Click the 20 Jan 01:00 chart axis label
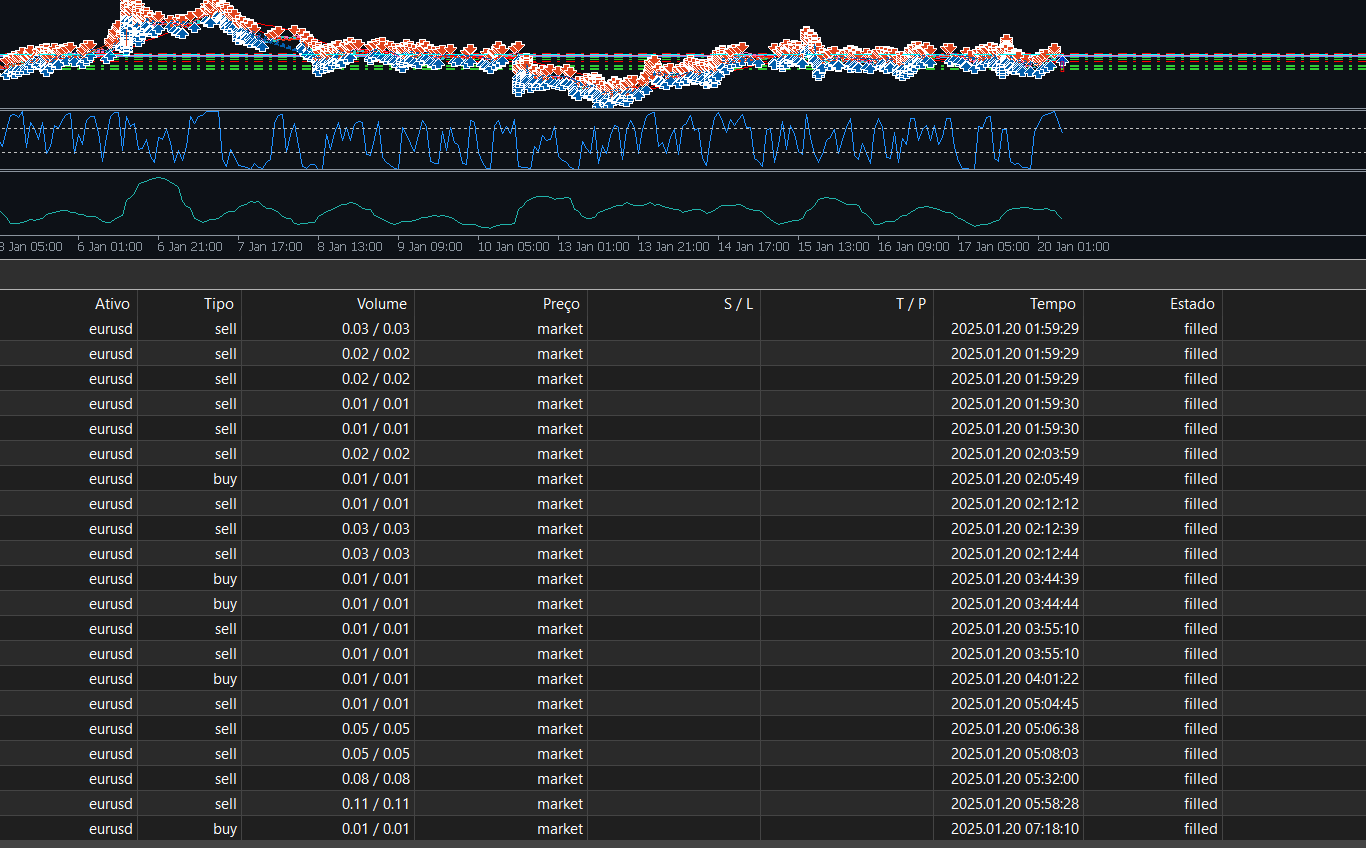 (x=1073, y=246)
